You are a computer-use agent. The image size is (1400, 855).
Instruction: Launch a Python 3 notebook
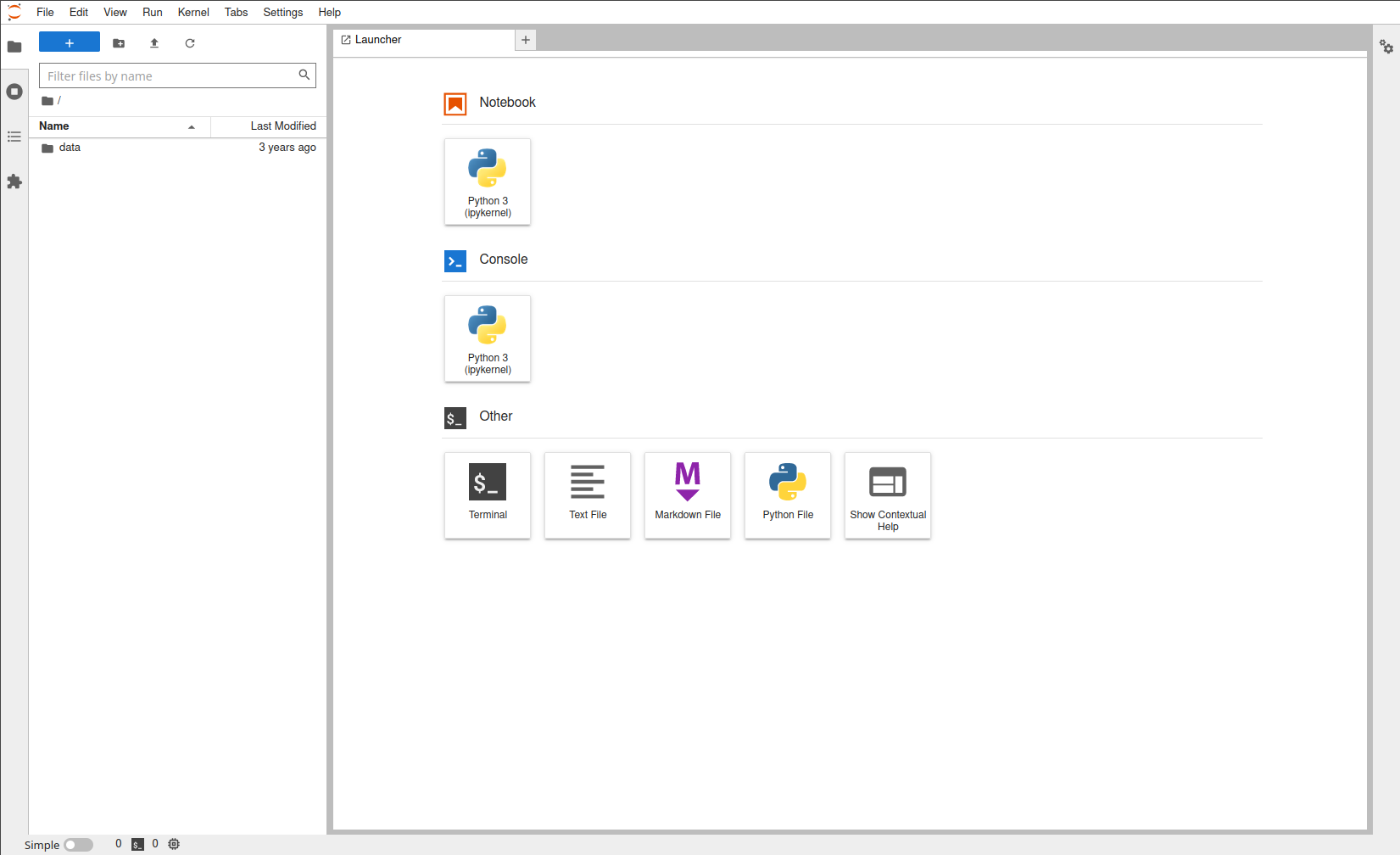[488, 182]
